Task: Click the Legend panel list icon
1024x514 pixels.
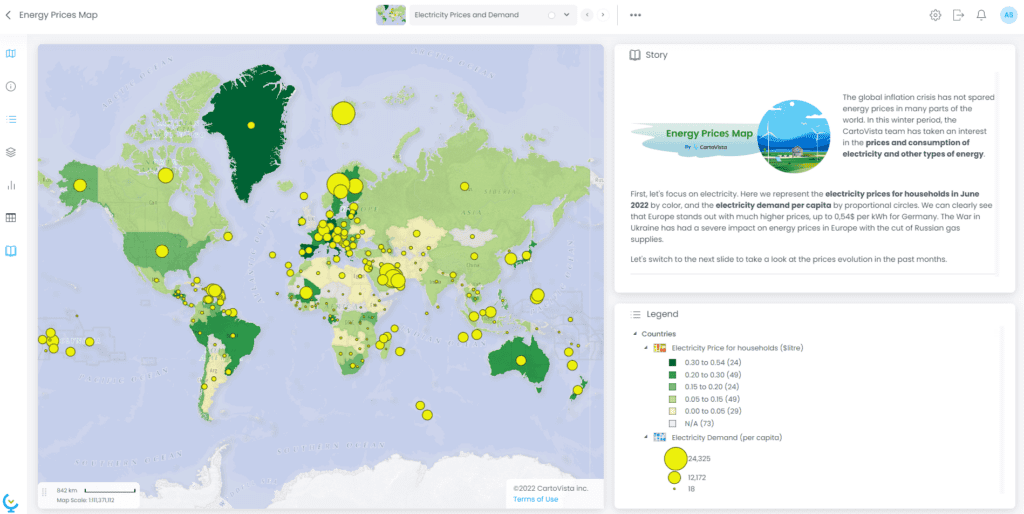Action: pos(635,314)
